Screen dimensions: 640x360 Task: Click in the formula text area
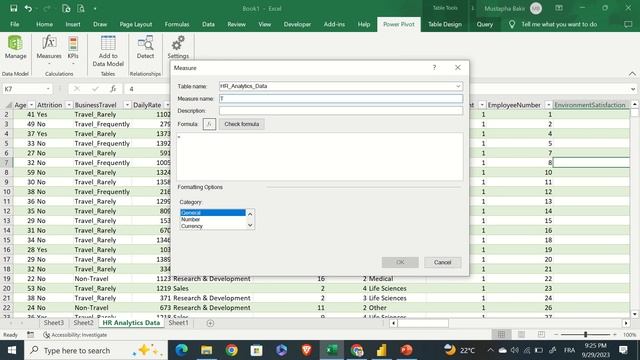pyautogui.click(x=320, y=156)
